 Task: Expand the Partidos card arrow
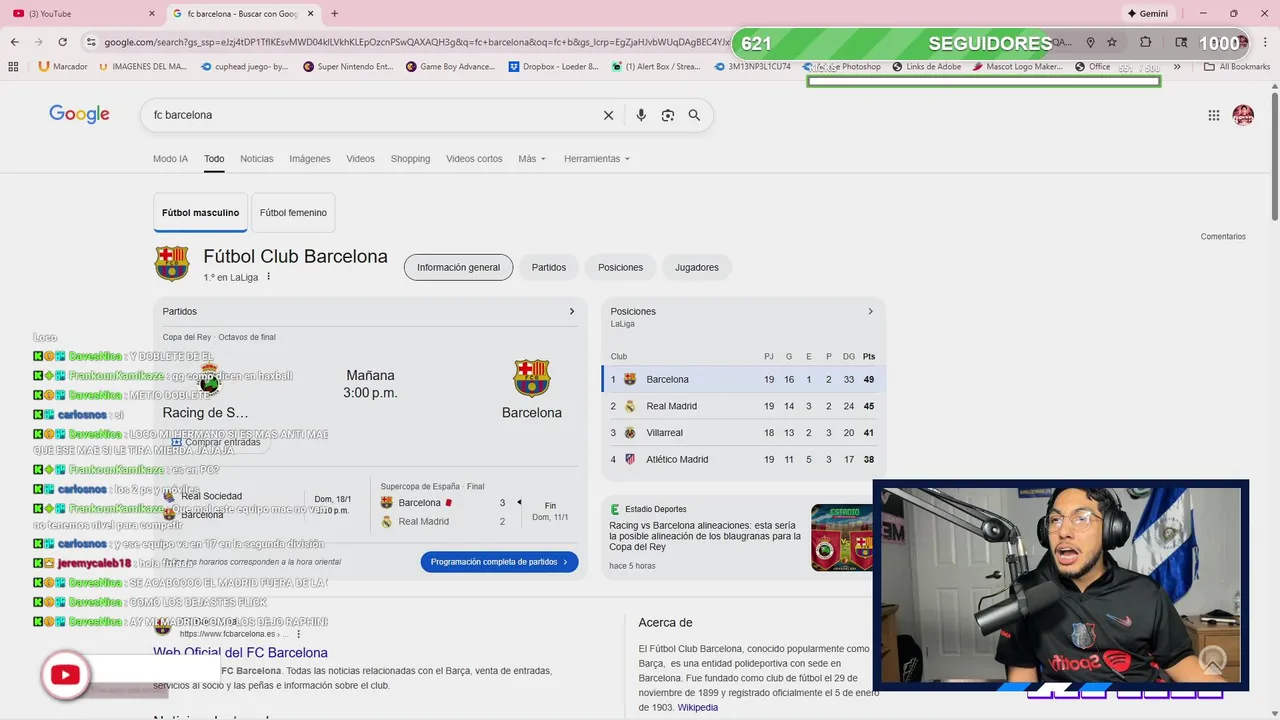(x=572, y=311)
